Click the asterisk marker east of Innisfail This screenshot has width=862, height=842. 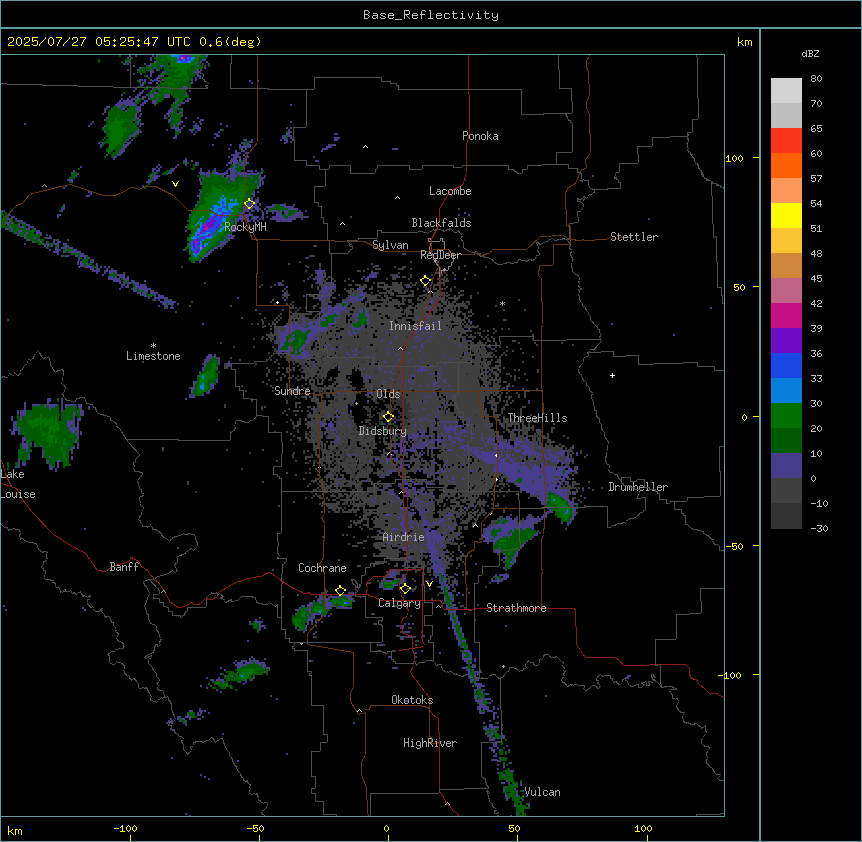[x=502, y=304]
